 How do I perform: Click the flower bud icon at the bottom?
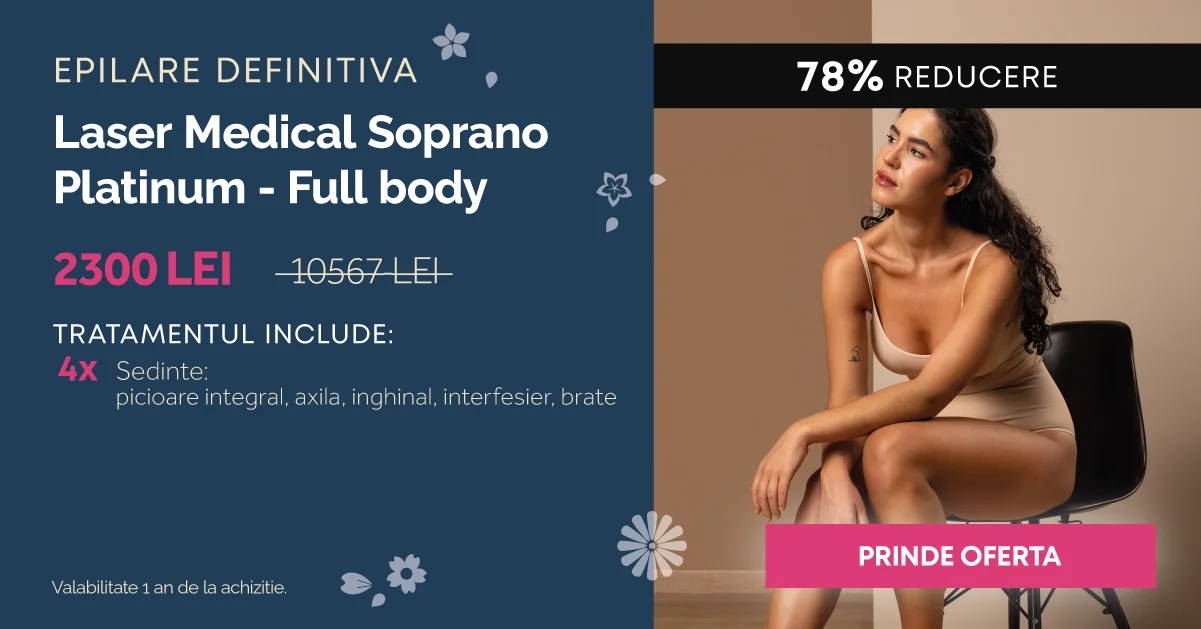click(x=356, y=583)
